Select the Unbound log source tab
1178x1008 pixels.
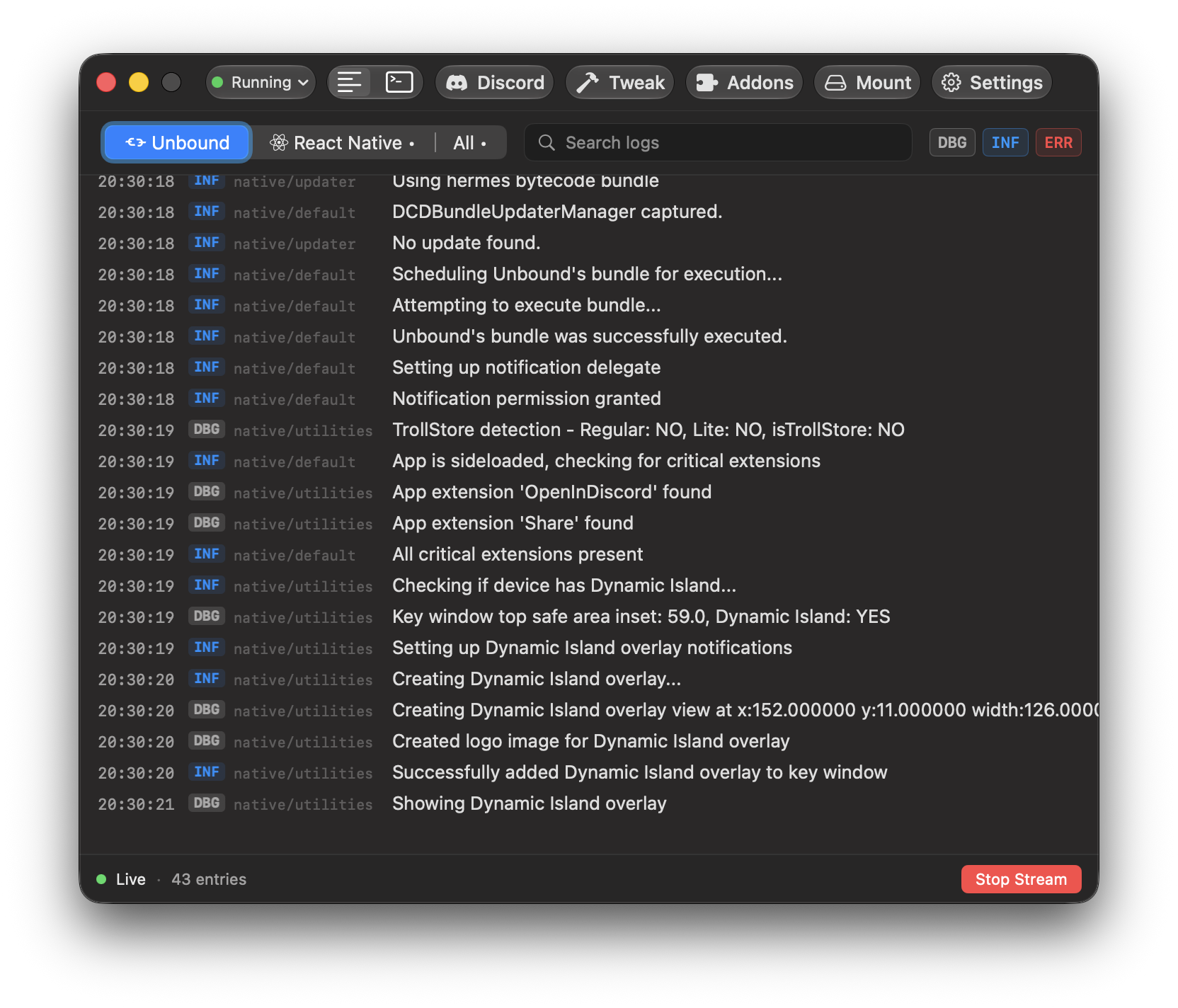(177, 143)
